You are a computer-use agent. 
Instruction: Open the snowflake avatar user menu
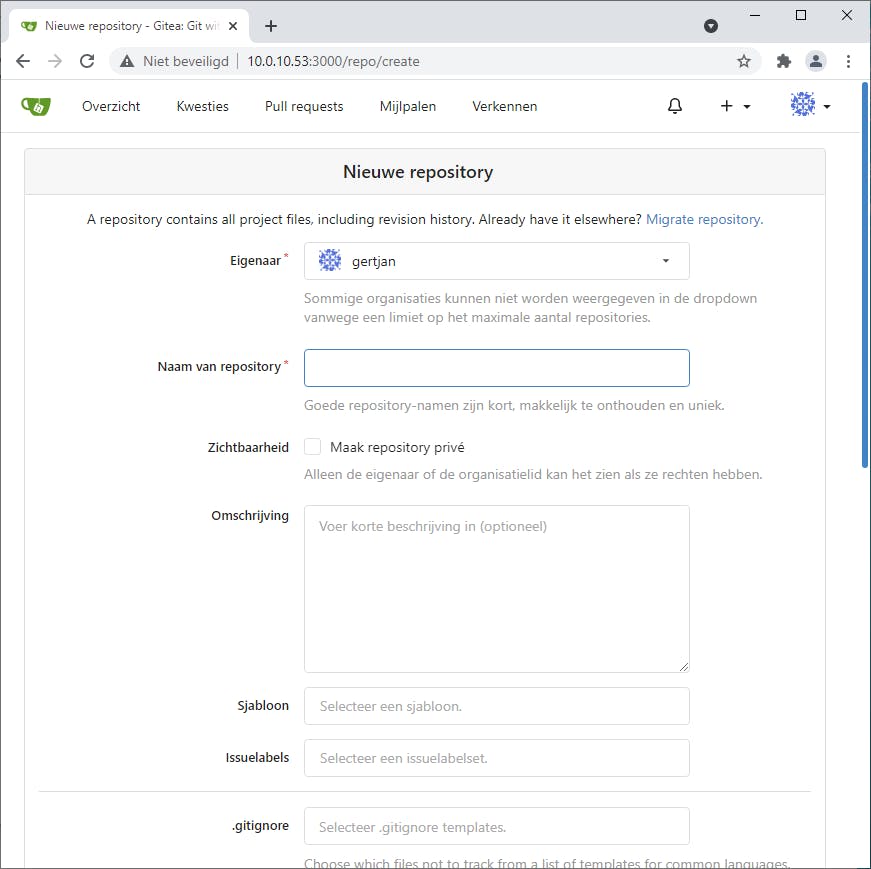click(x=802, y=105)
